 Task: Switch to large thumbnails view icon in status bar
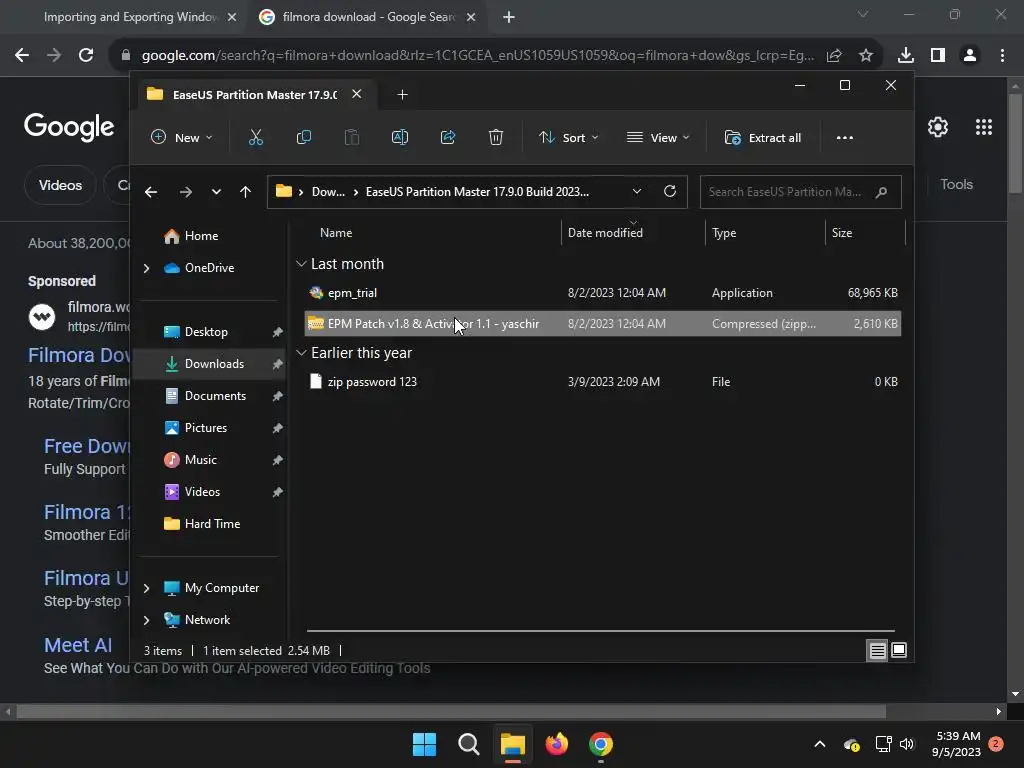point(899,650)
